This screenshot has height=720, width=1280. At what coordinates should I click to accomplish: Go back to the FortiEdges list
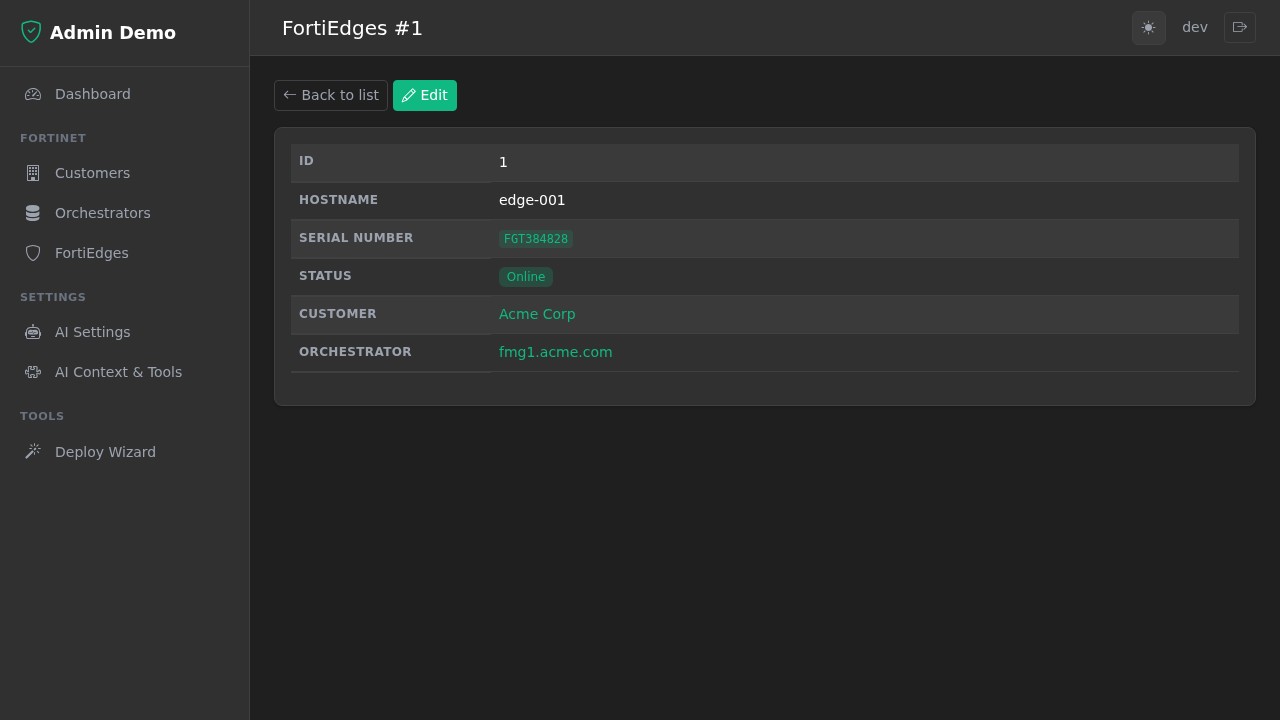(x=331, y=95)
